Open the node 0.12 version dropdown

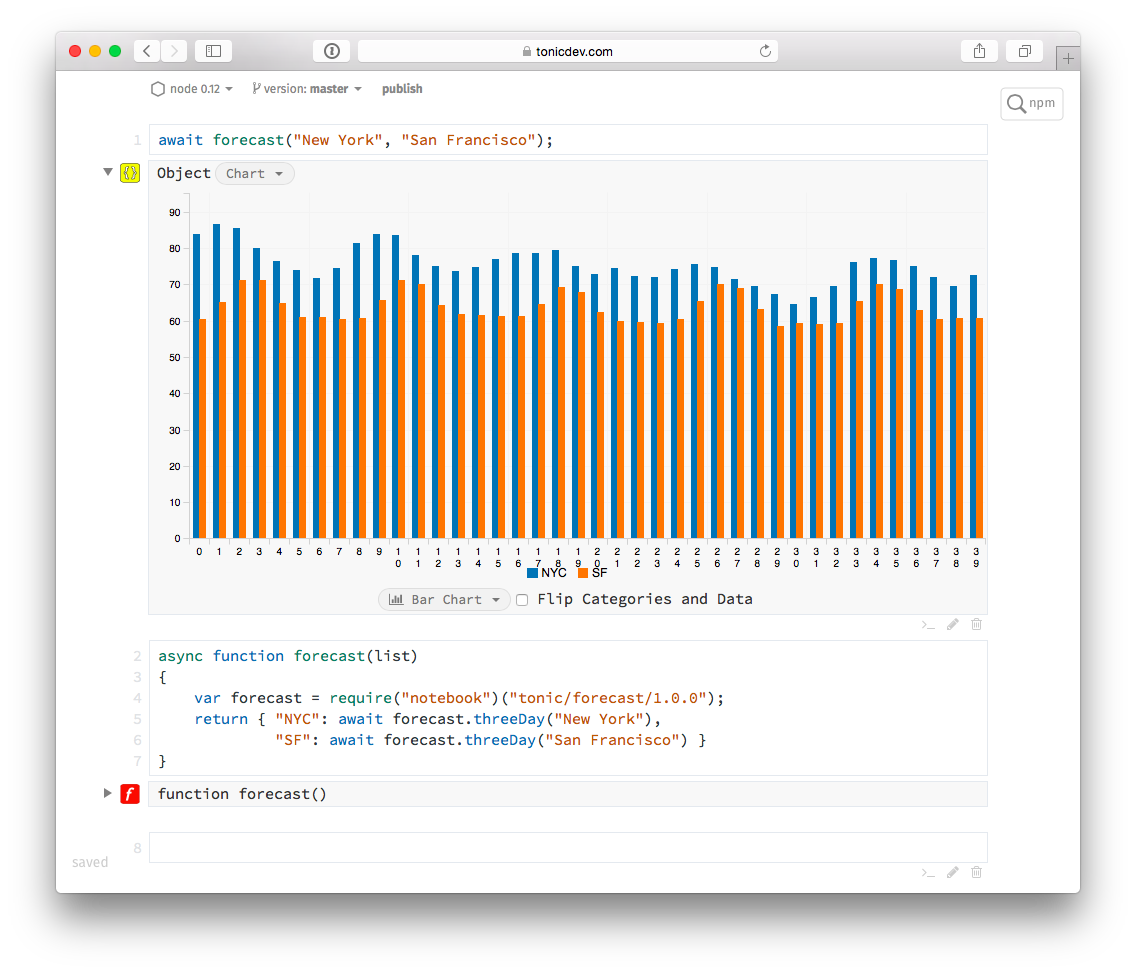[x=192, y=89]
